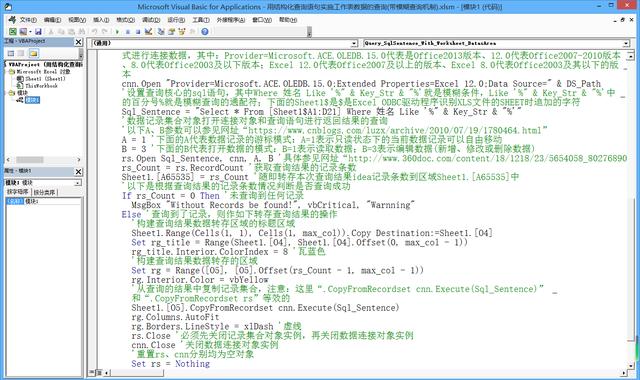Open the 编辑(E) menu

tap(52, 20)
